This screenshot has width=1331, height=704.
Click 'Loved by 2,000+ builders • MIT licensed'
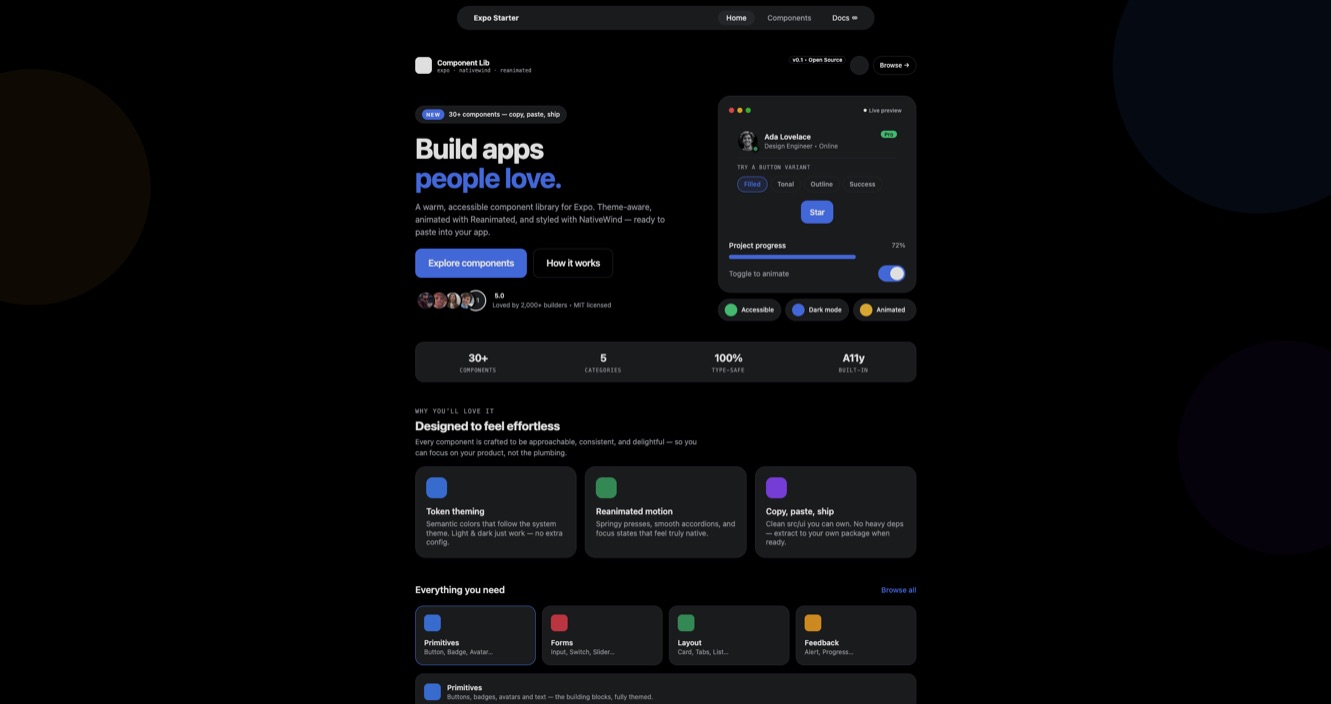tap(551, 305)
